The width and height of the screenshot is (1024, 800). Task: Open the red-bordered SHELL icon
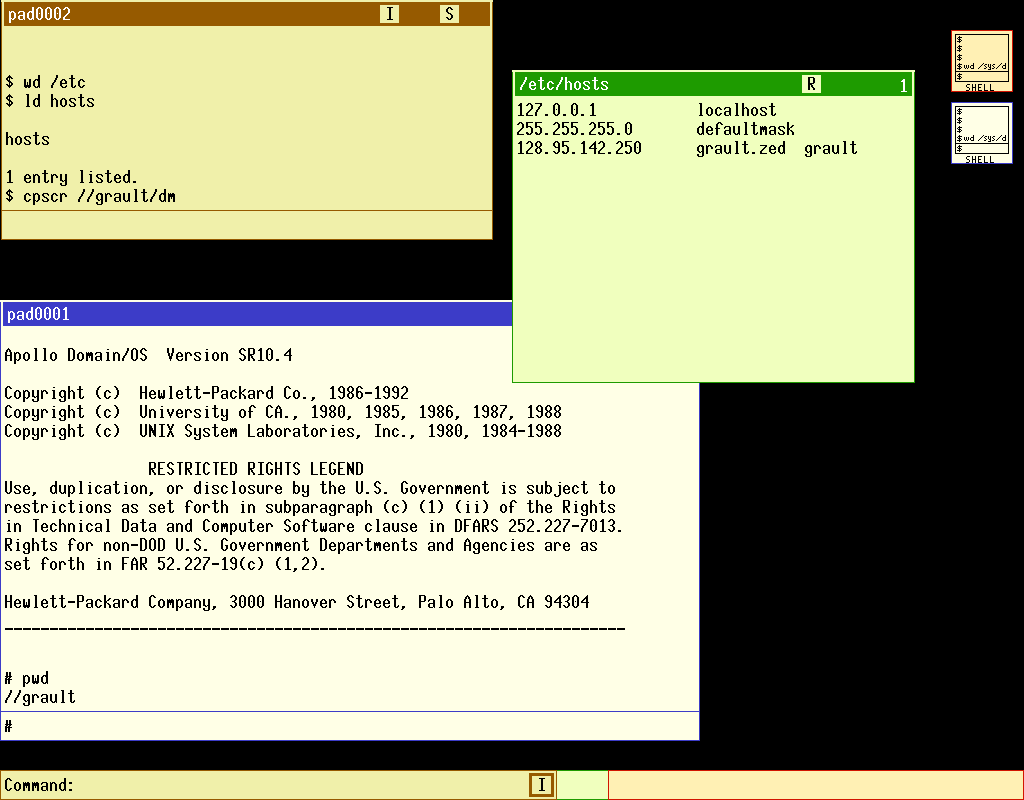pos(982,61)
